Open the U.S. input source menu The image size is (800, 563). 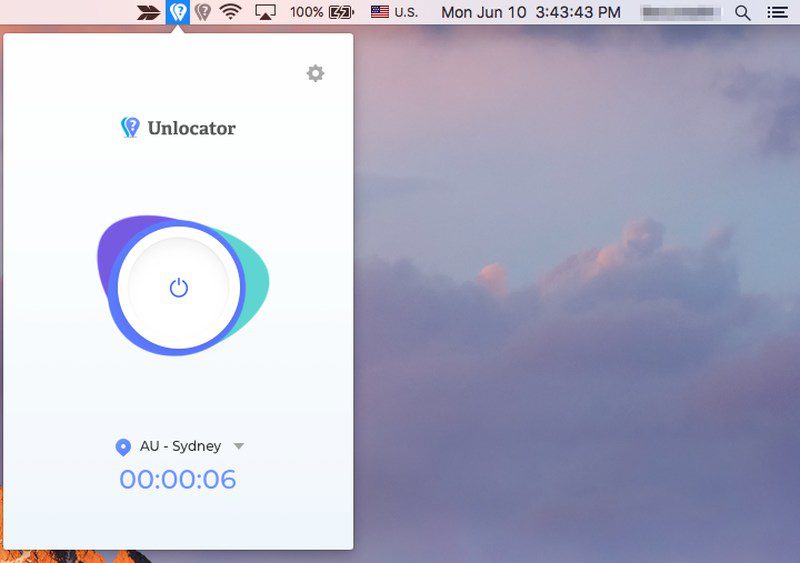[x=394, y=12]
